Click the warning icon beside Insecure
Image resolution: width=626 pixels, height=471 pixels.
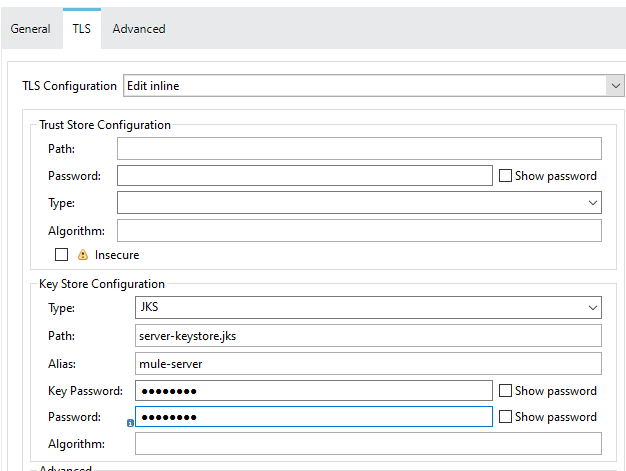[83, 255]
